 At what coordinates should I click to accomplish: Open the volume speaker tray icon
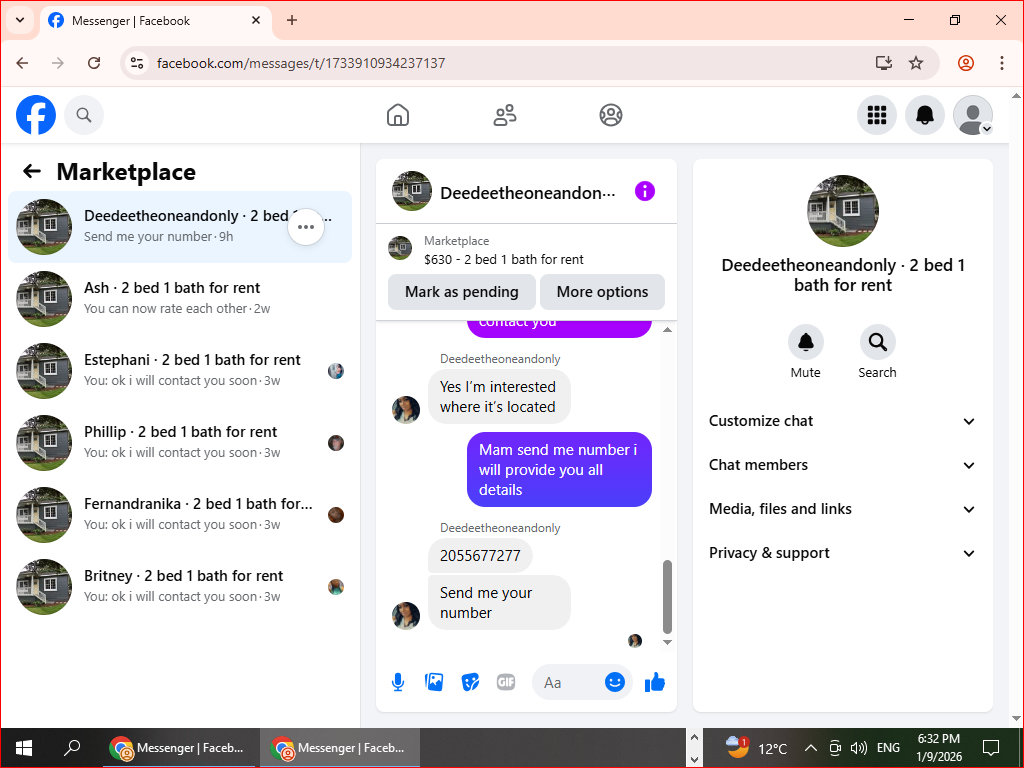858,748
